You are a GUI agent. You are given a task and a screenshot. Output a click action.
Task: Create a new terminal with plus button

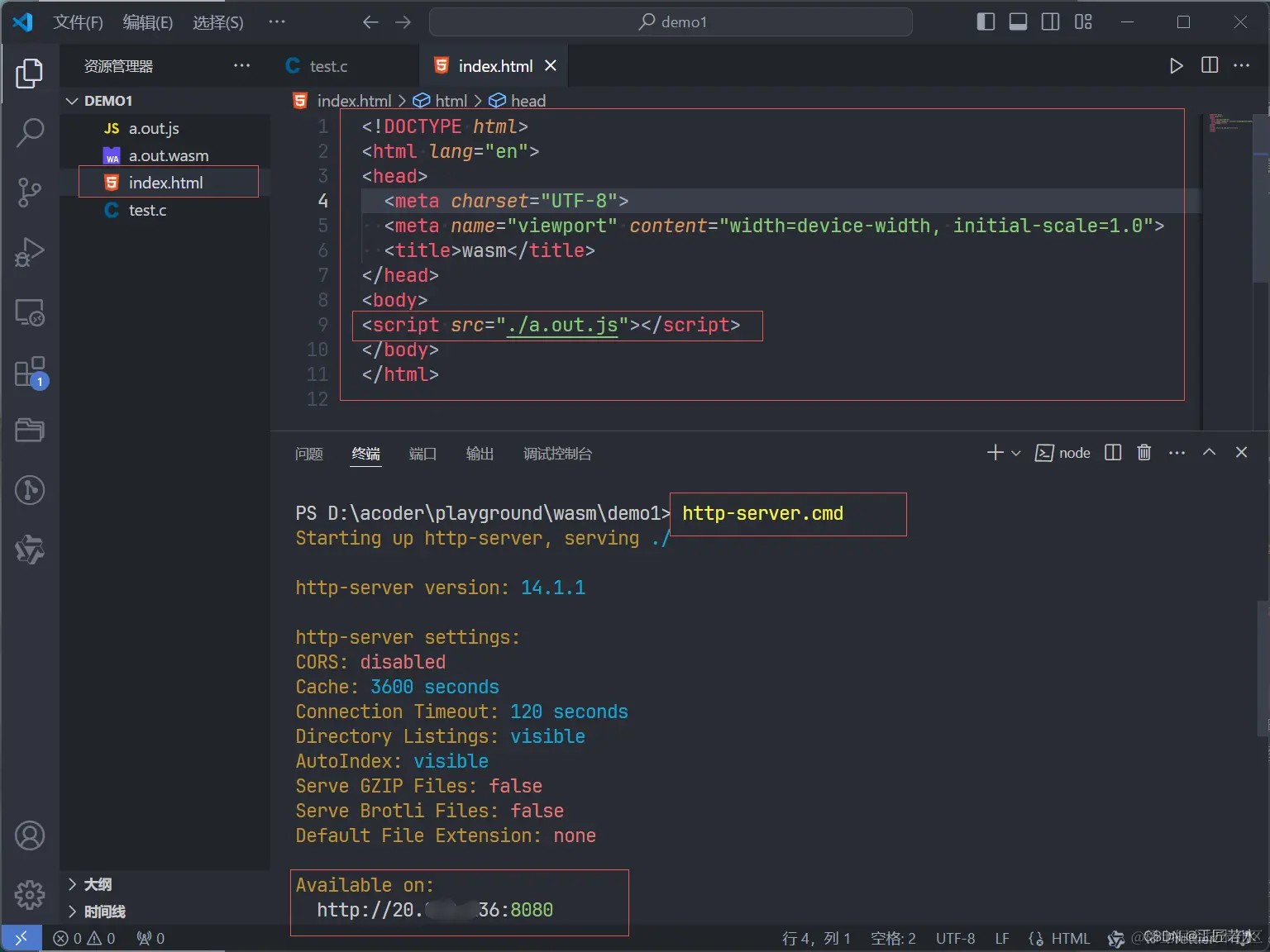click(x=995, y=452)
